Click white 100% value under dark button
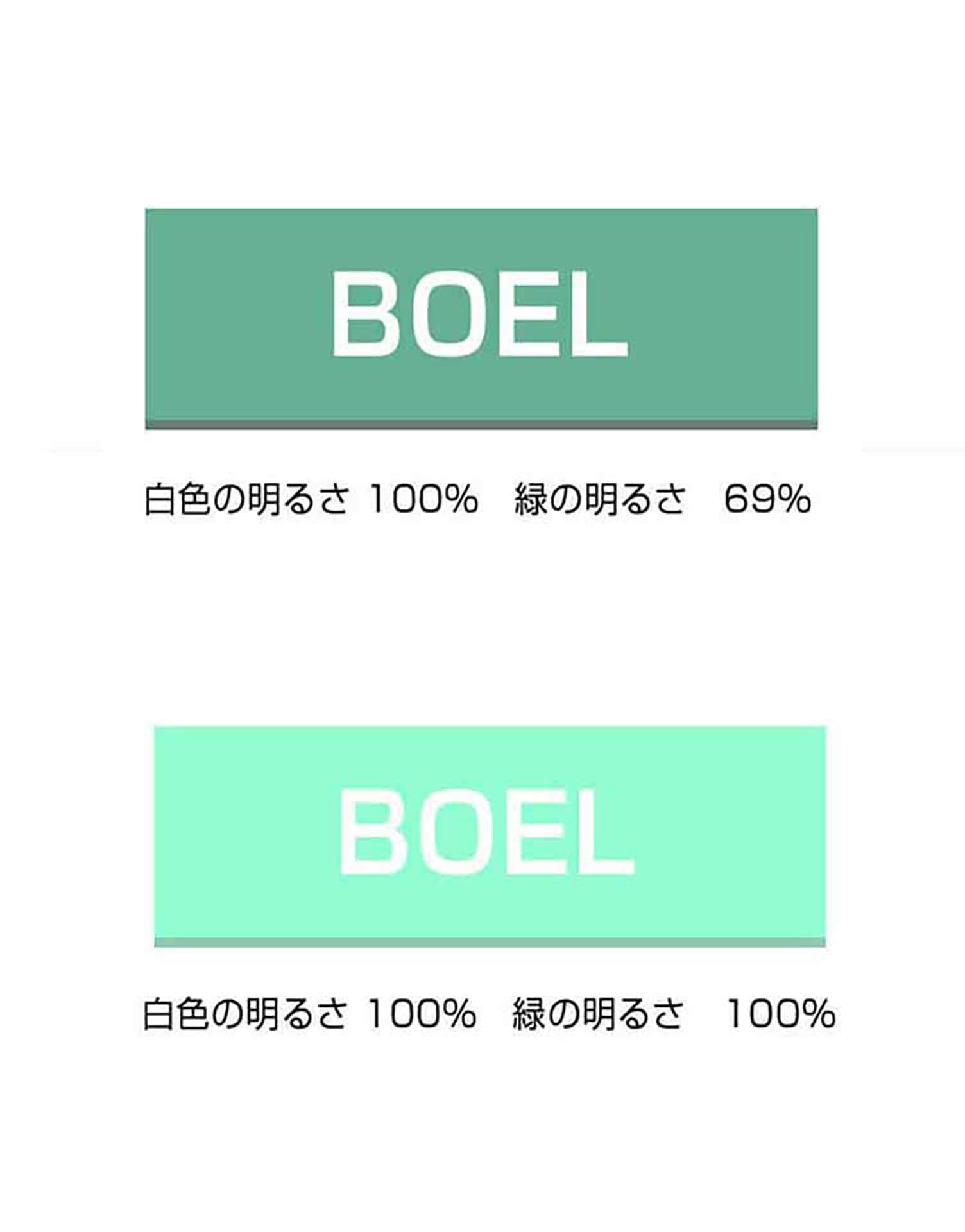965x1232 pixels. pos(423,500)
